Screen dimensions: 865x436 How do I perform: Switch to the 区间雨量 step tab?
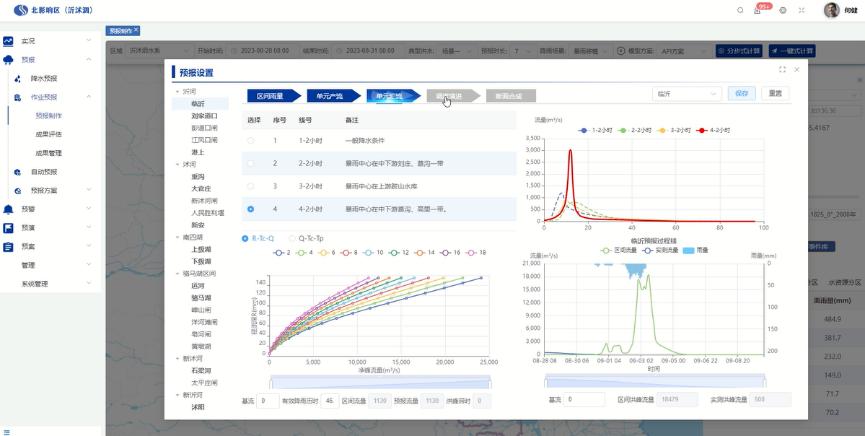pyautogui.click(x=271, y=96)
